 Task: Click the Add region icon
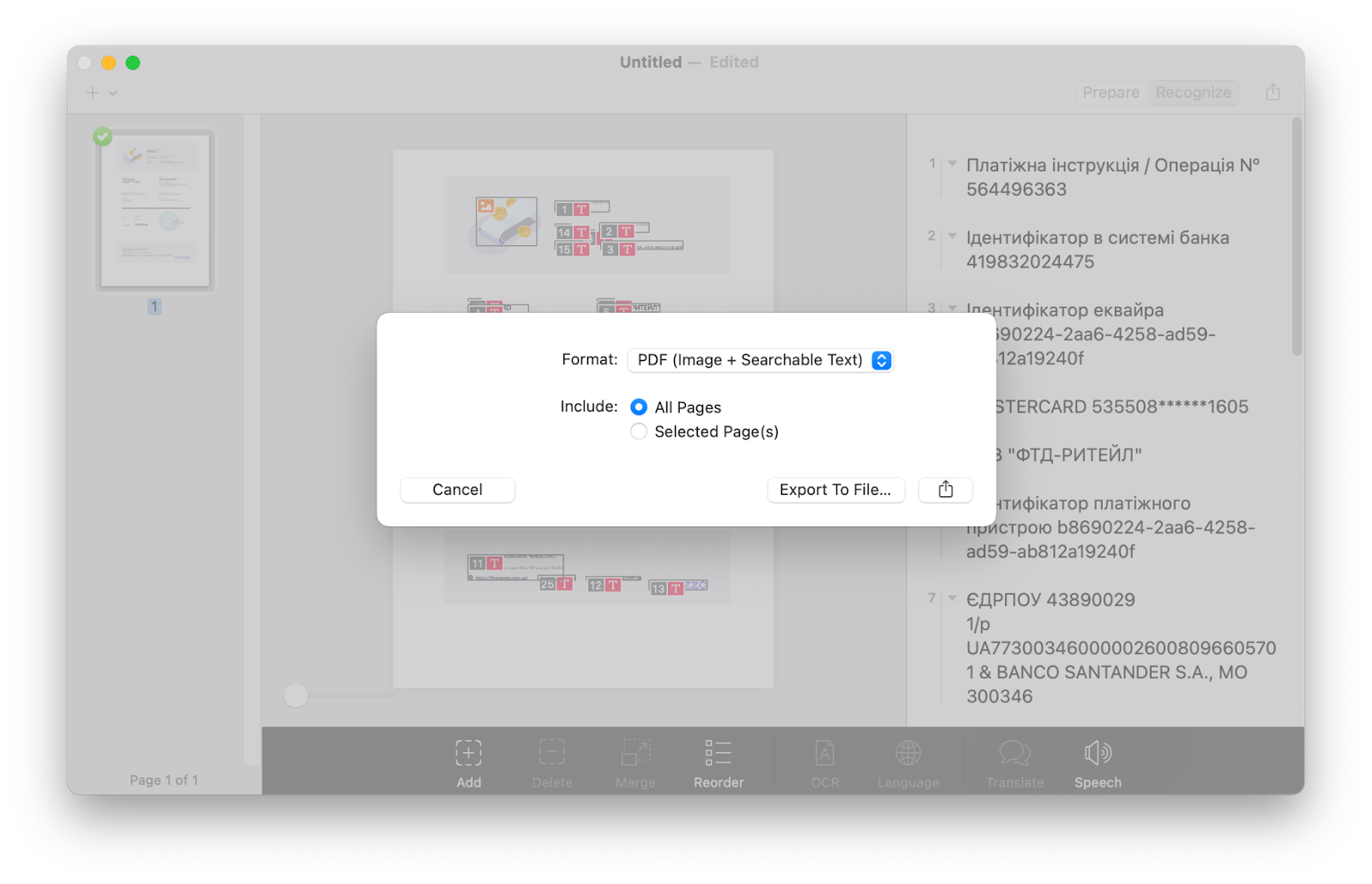click(x=468, y=754)
